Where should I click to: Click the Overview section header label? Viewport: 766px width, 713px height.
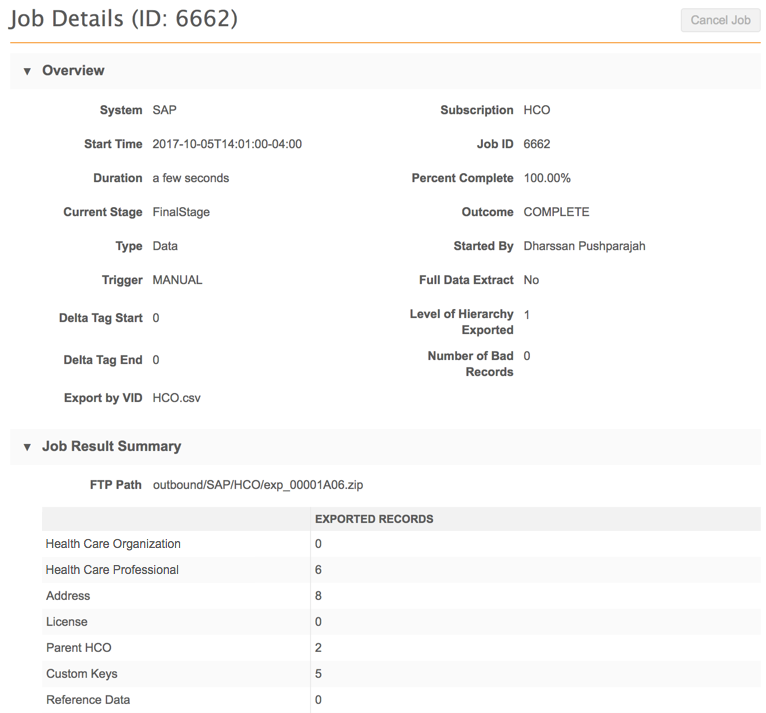(x=73, y=71)
